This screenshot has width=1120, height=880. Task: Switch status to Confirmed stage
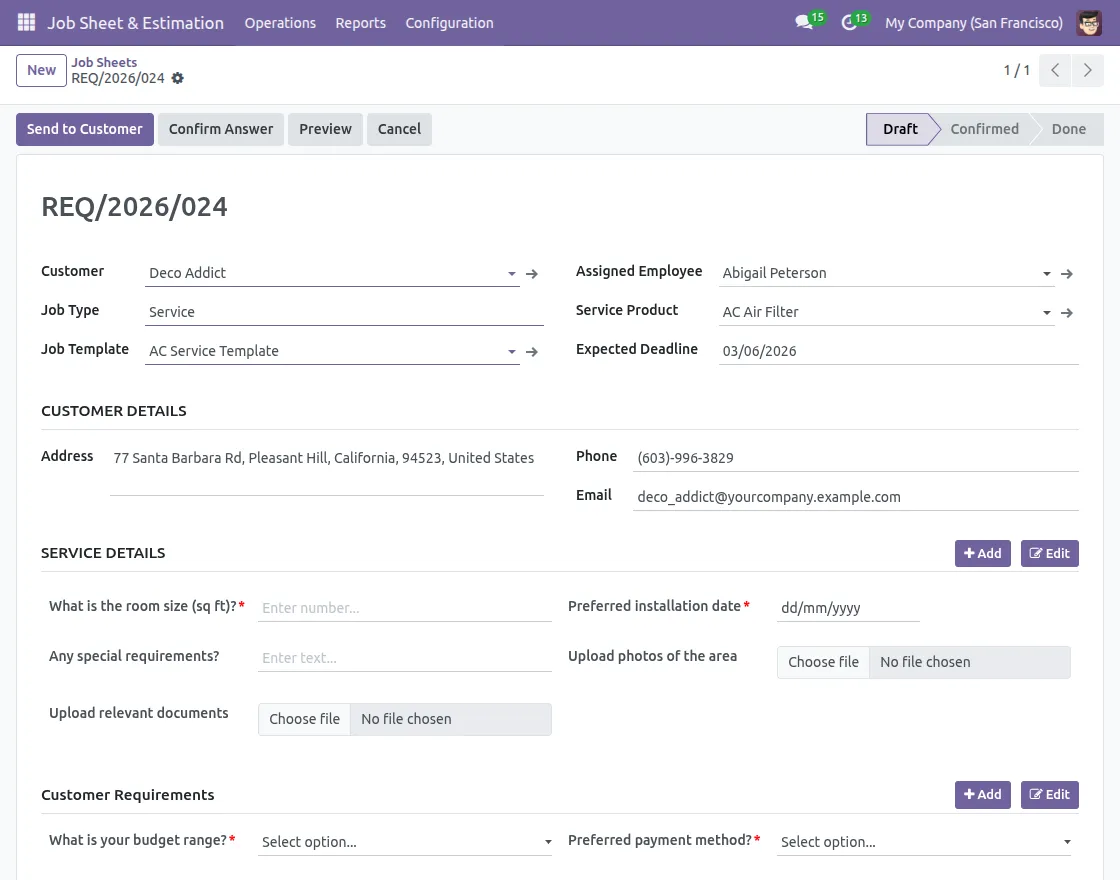pos(984,128)
